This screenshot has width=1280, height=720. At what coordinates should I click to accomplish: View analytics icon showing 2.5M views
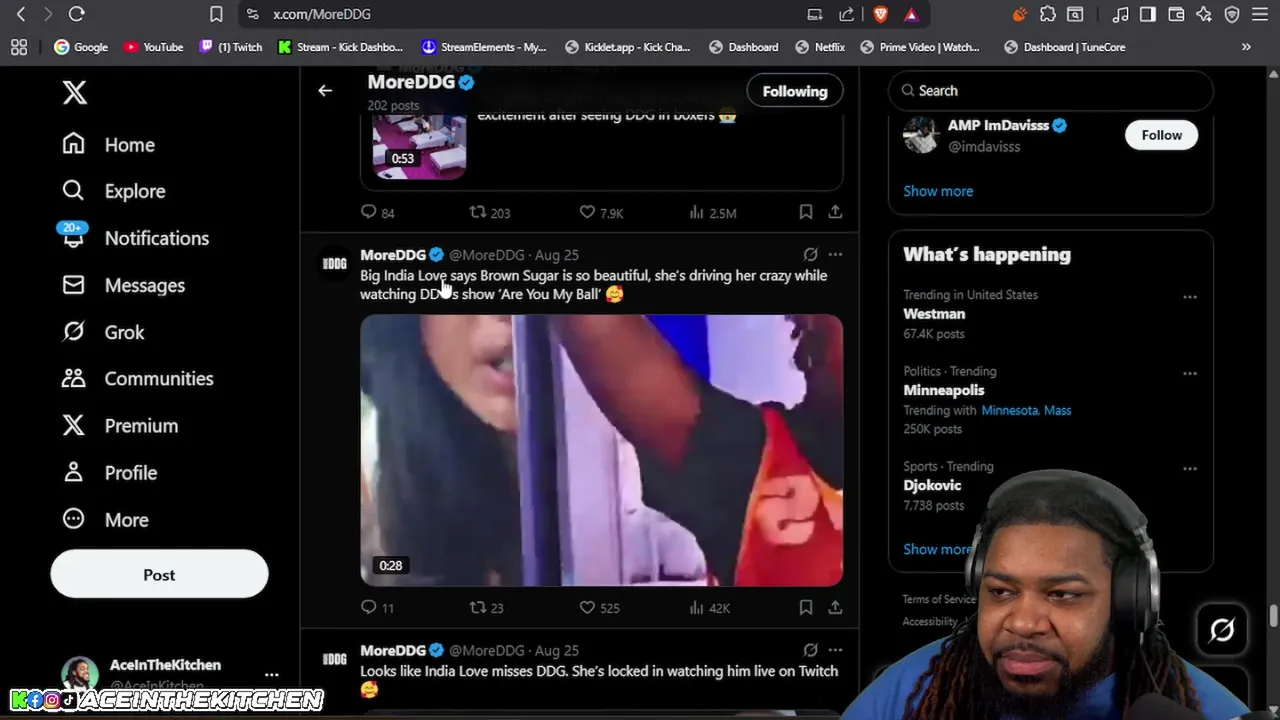point(697,212)
